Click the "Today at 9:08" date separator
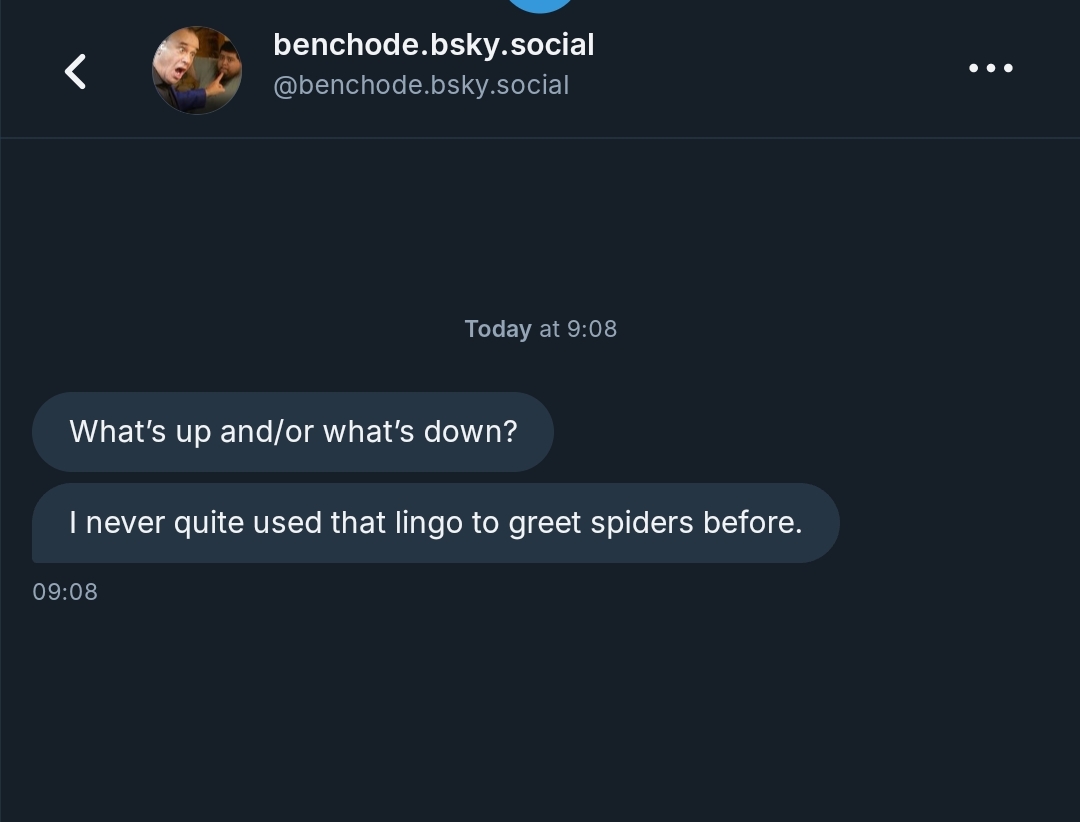The width and height of the screenshot is (1080, 822). pos(540,329)
